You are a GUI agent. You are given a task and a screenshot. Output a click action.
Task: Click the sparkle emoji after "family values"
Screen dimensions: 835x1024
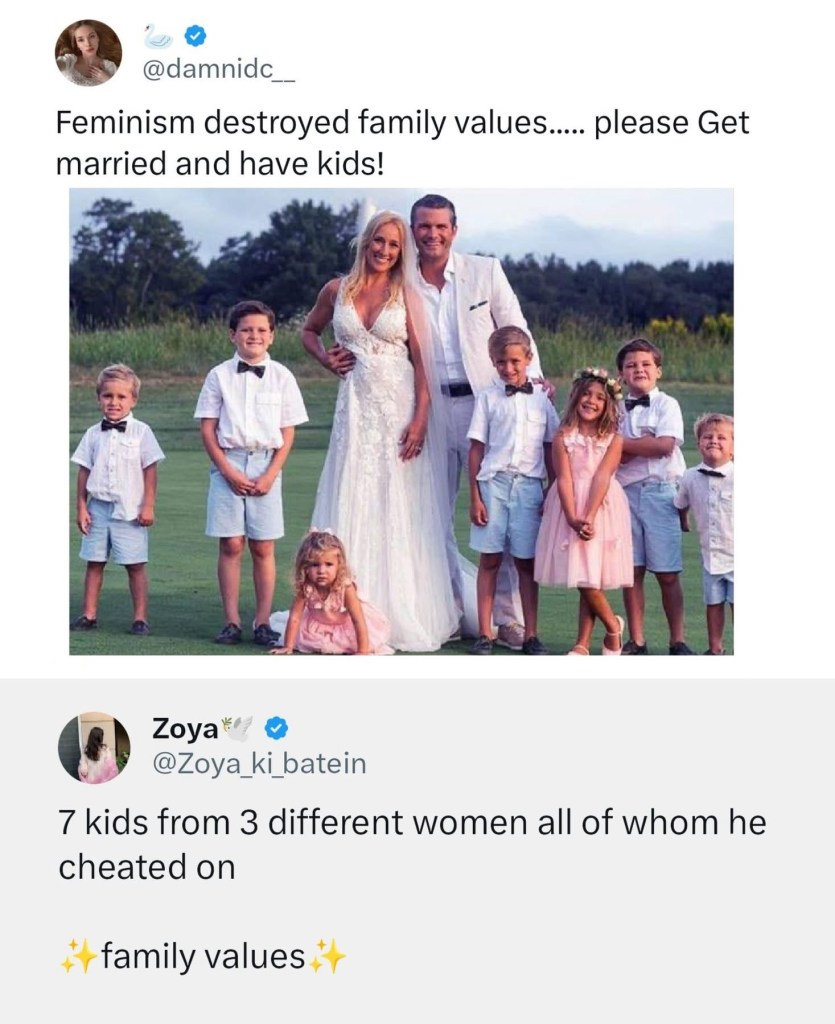pos(327,957)
